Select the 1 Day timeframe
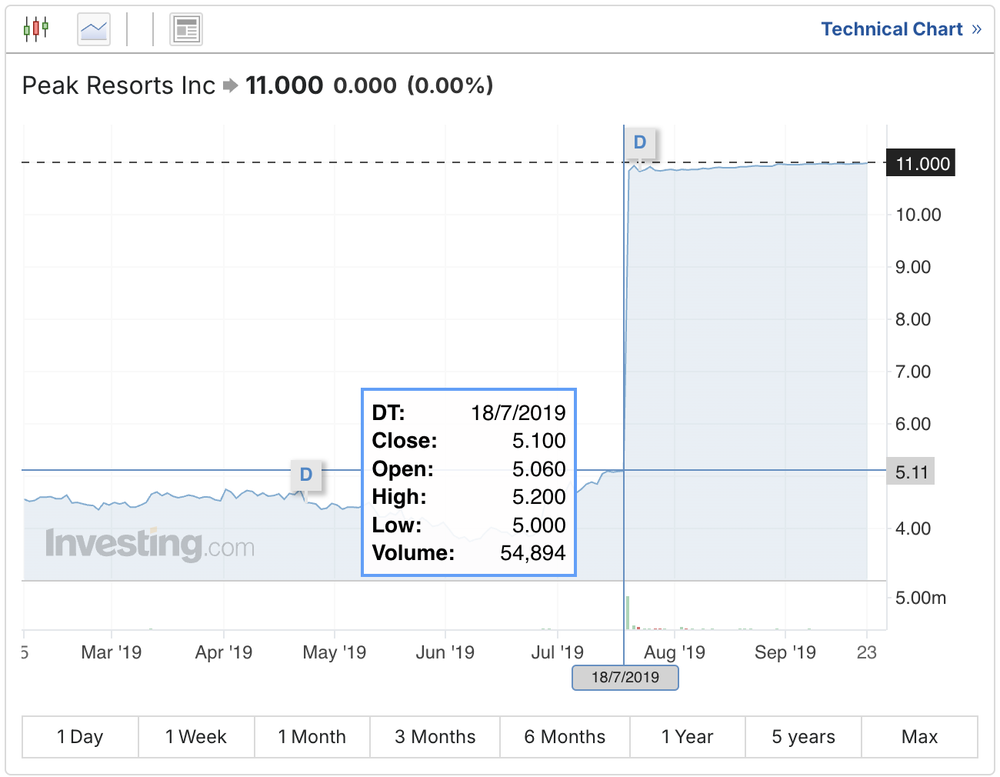 pos(80,737)
